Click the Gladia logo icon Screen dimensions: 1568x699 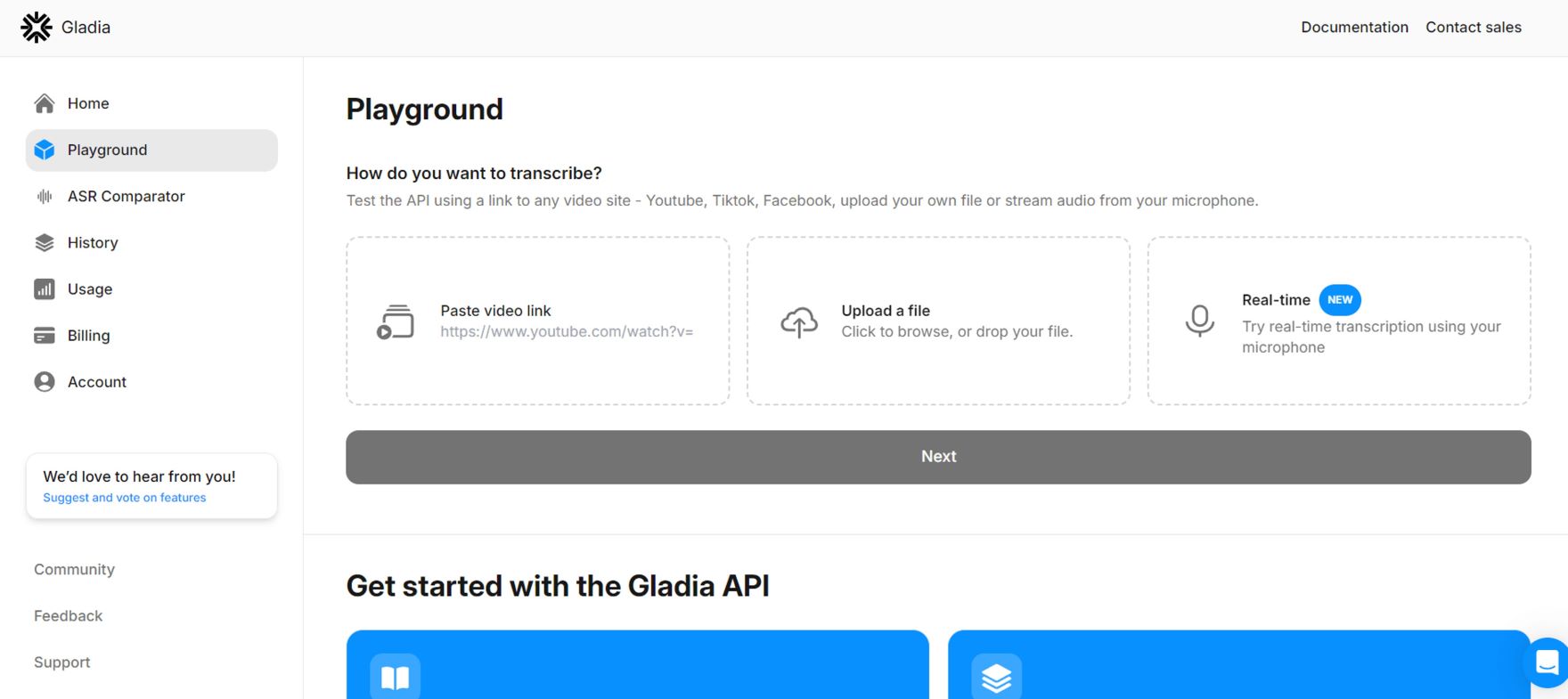tap(37, 28)
